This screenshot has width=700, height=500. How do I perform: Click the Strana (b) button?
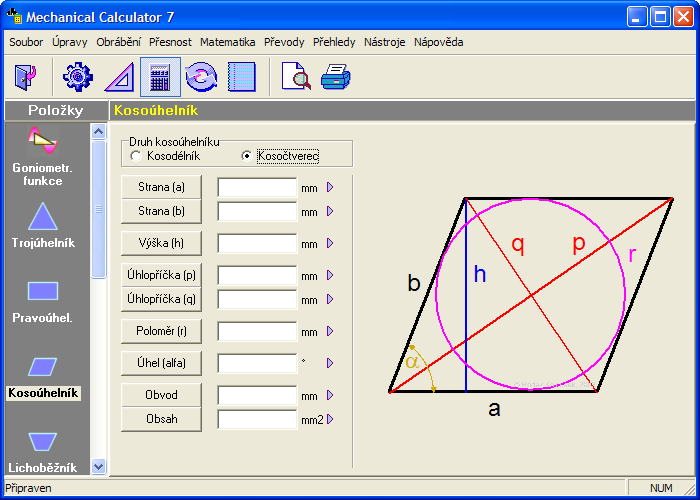pyautogui.click(x=161, y=211)
